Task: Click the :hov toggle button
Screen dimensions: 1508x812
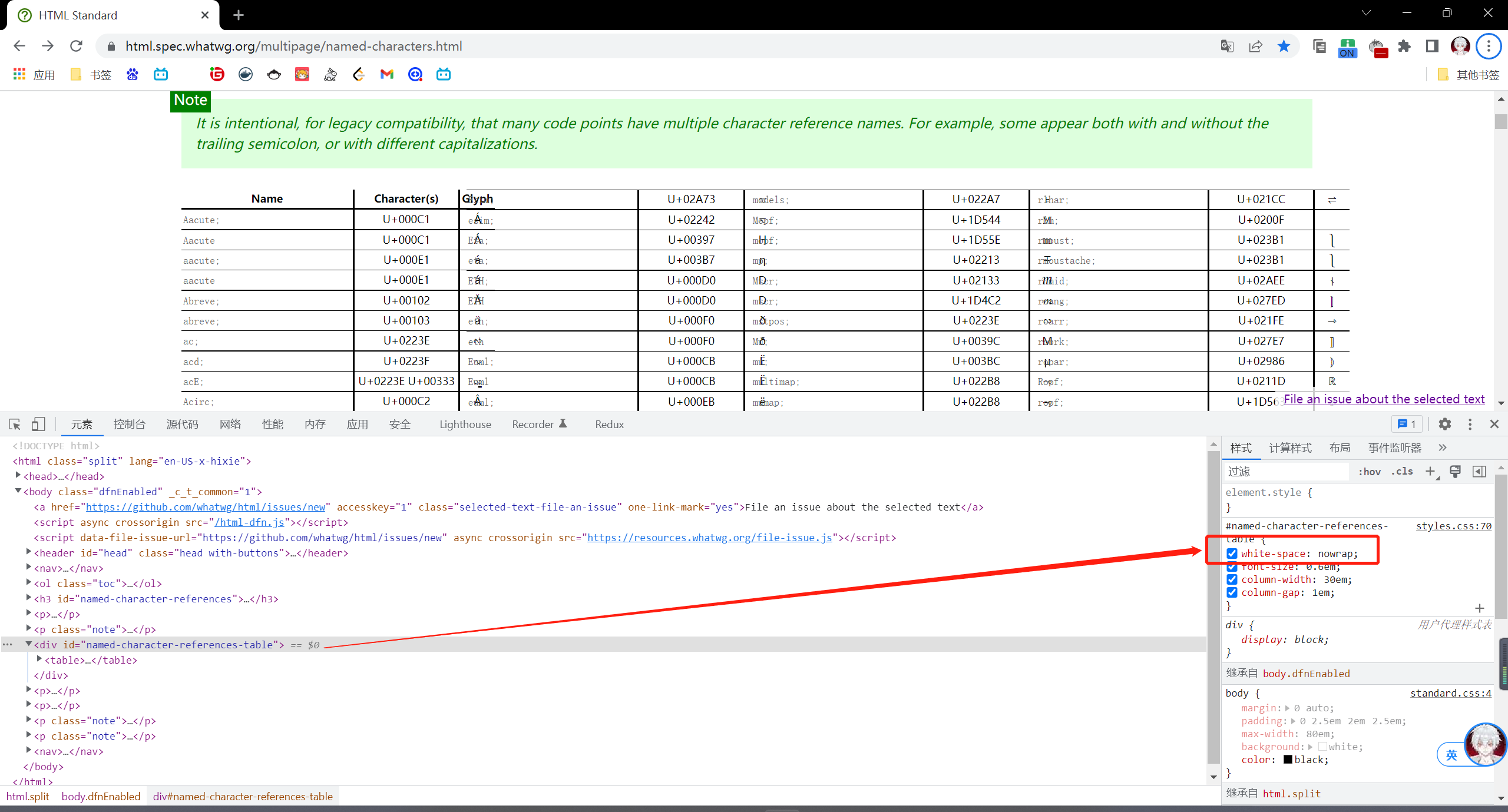Action: point(1370,471)
